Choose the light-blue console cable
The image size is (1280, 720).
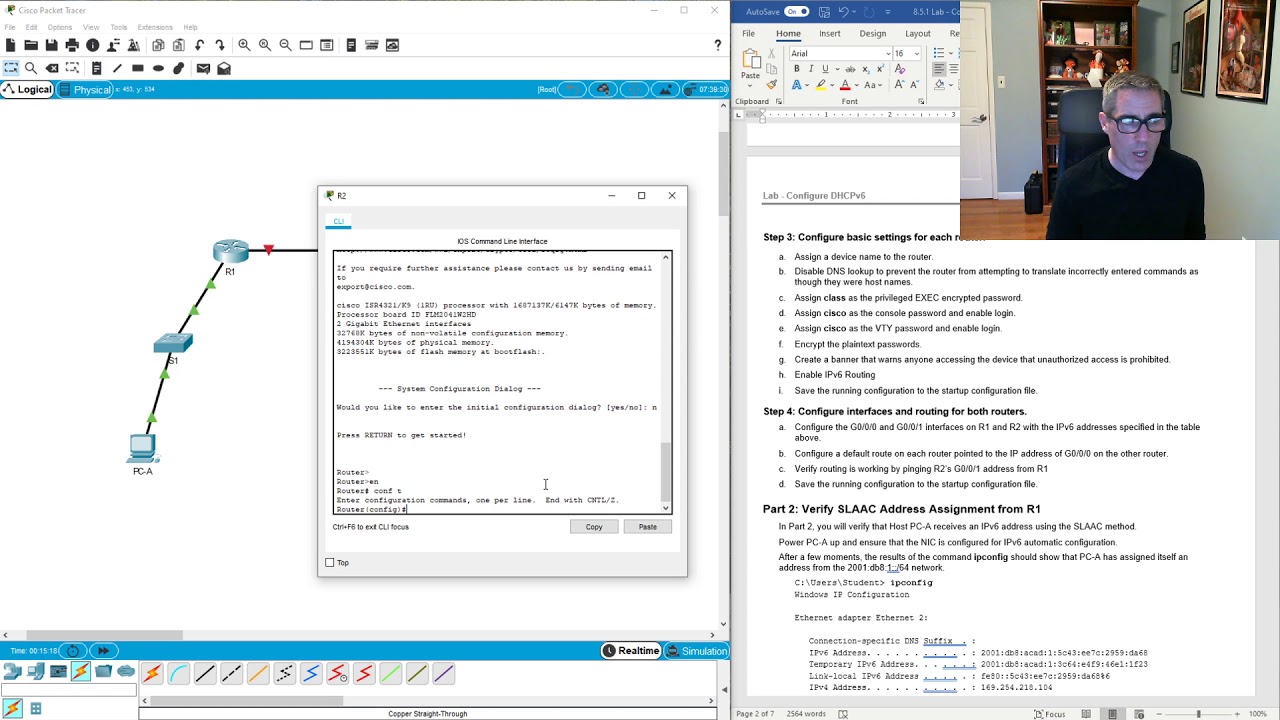(178, 673)
